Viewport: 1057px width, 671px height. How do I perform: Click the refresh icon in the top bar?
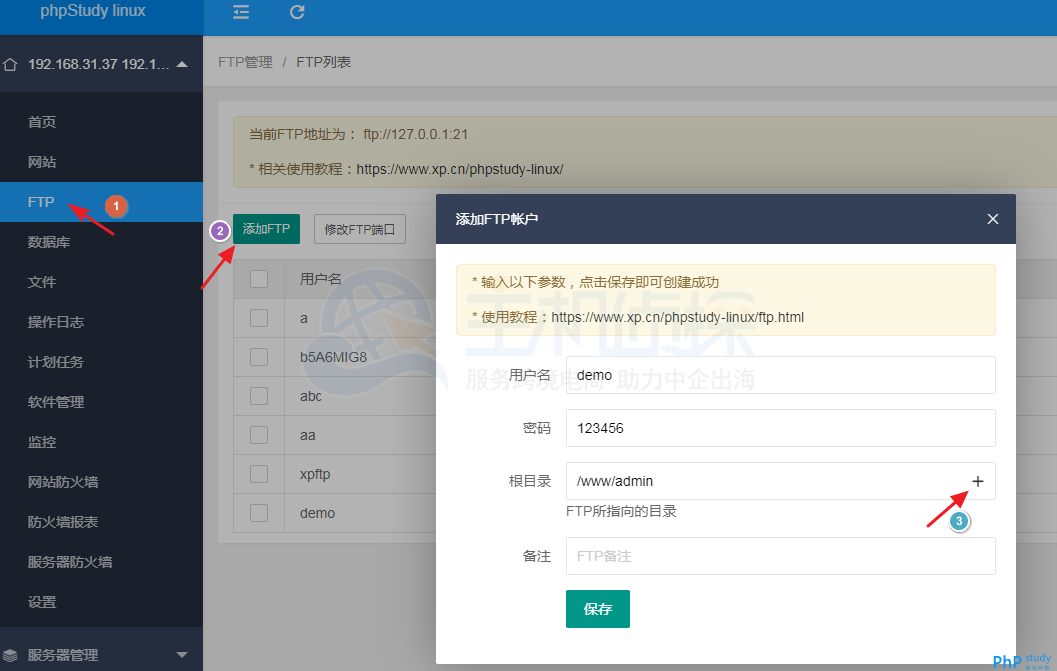point(296,13)
